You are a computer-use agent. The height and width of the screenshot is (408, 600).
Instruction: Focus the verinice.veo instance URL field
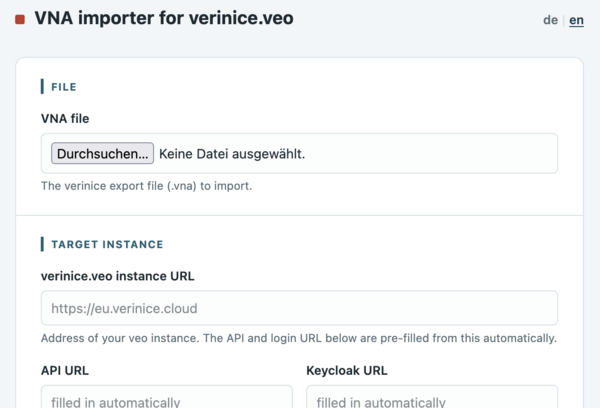click(x=299, y=308)
